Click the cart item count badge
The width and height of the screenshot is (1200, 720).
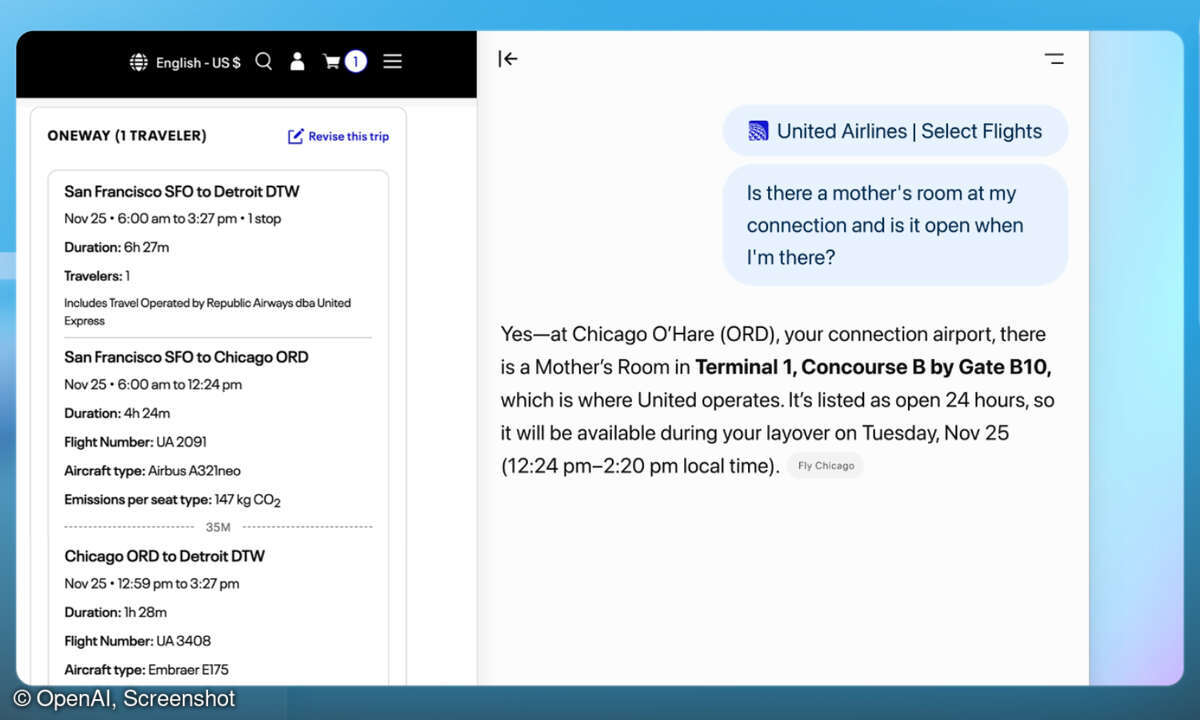[x=355, y=62]
